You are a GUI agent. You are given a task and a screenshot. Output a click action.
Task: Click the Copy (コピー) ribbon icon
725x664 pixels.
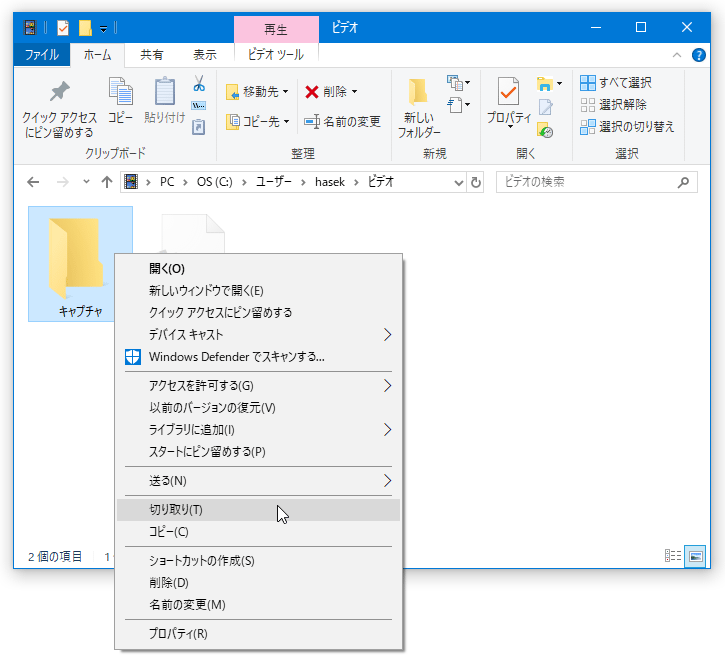click(121, 91)
